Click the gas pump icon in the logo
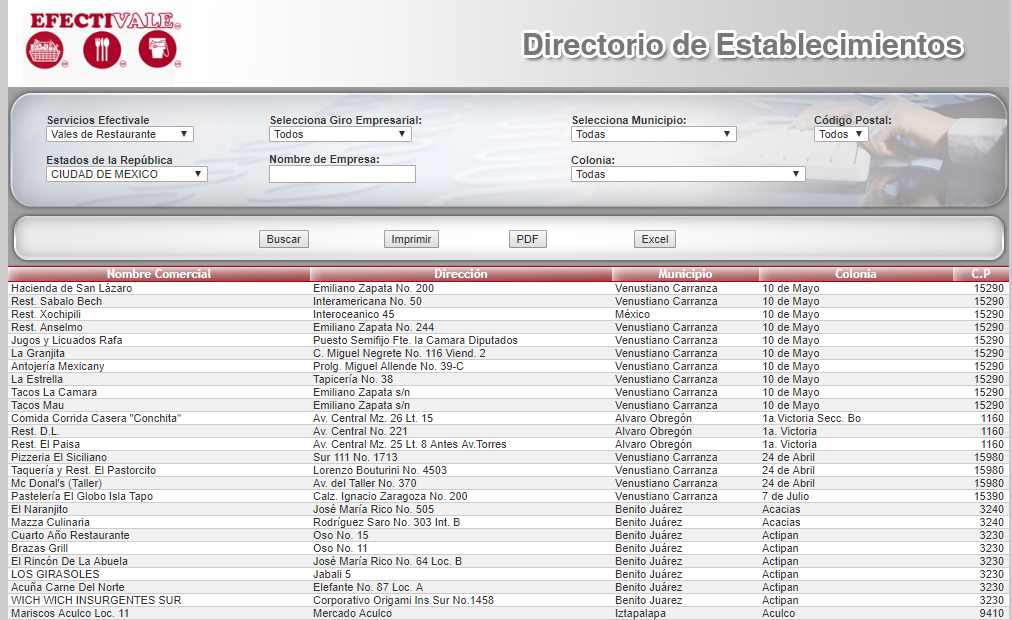 [x=157, y=50]
